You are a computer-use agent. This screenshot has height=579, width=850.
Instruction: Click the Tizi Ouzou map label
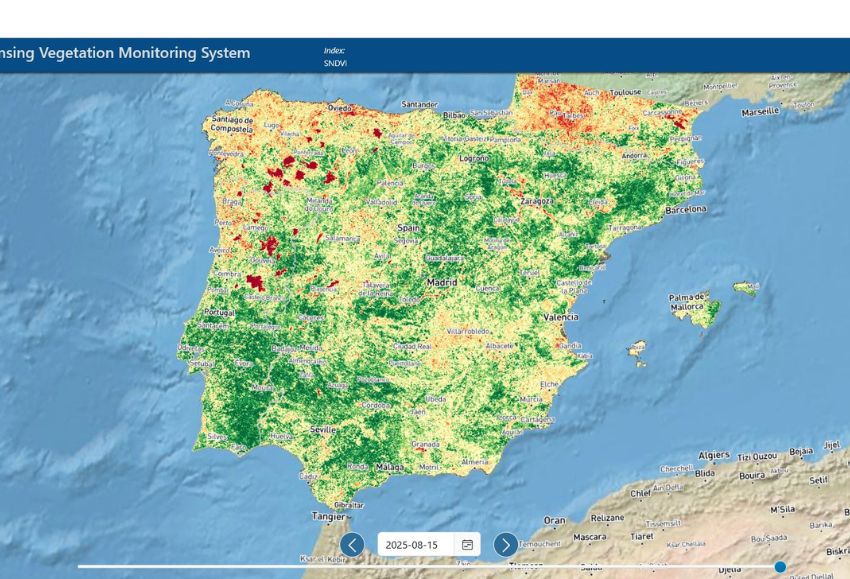[757, 458]
